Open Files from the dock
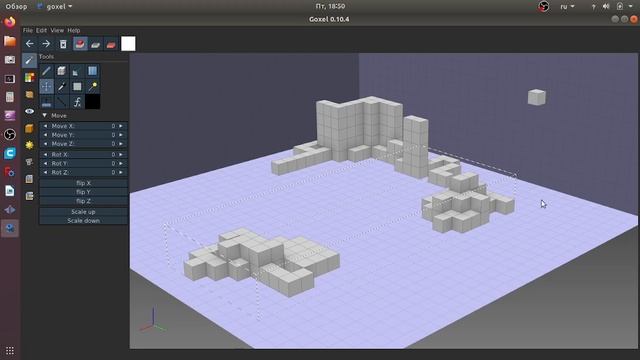Screen dimensions: 640x360 click(x=10, y=41)
